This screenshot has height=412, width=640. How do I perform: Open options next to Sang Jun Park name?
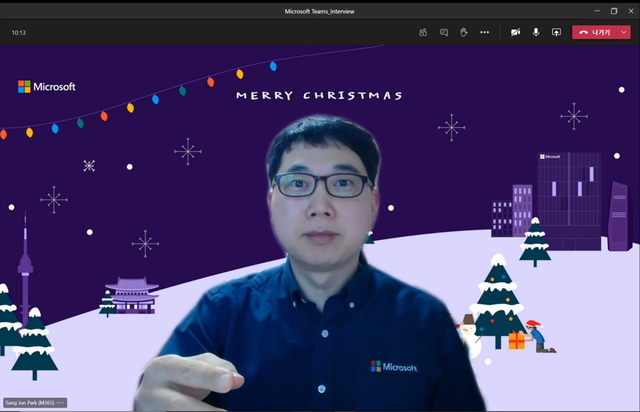tap(61, 403)
